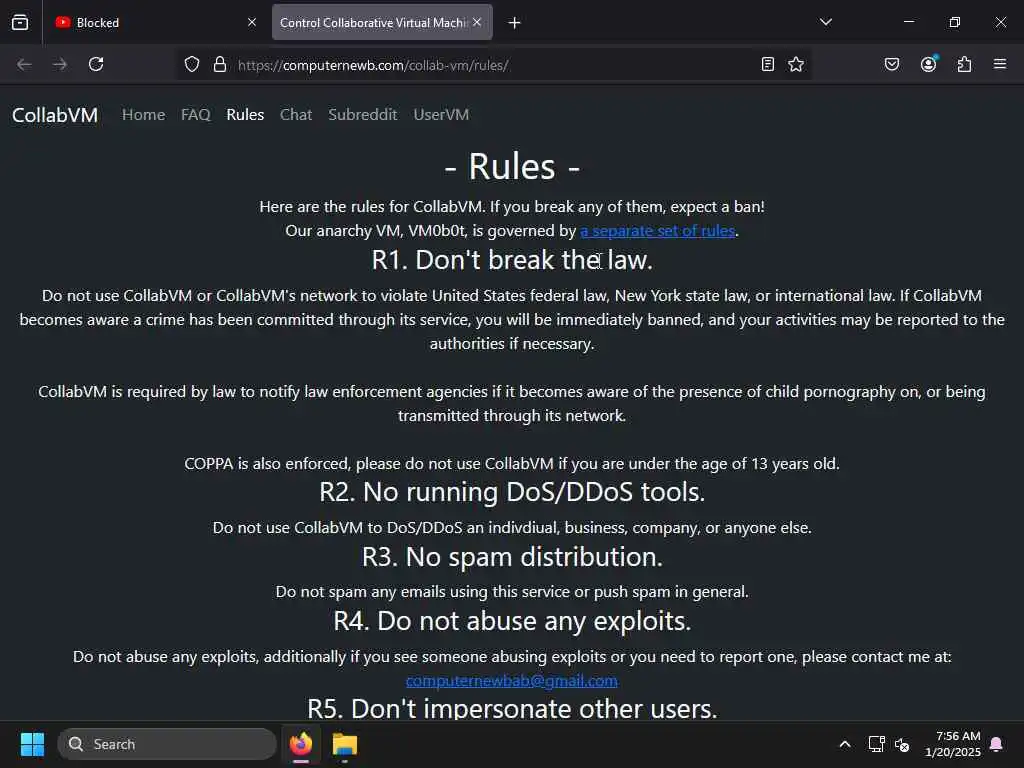Viewport: 1024px width, 768px height.
Task: Close the Control Collaborative Virtual Machine tab
Action: (x=477, y=22)
